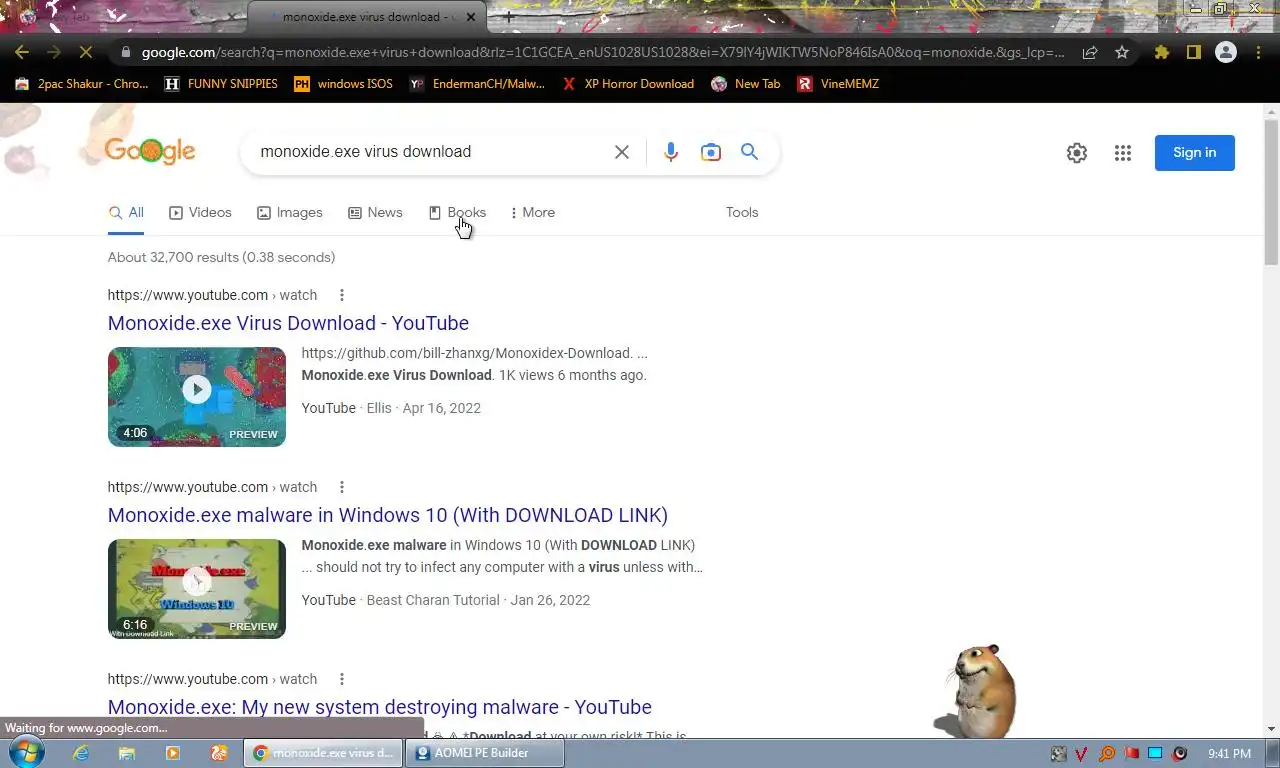
Task: Click the blue magnifier search button
Action: [749, 152]
